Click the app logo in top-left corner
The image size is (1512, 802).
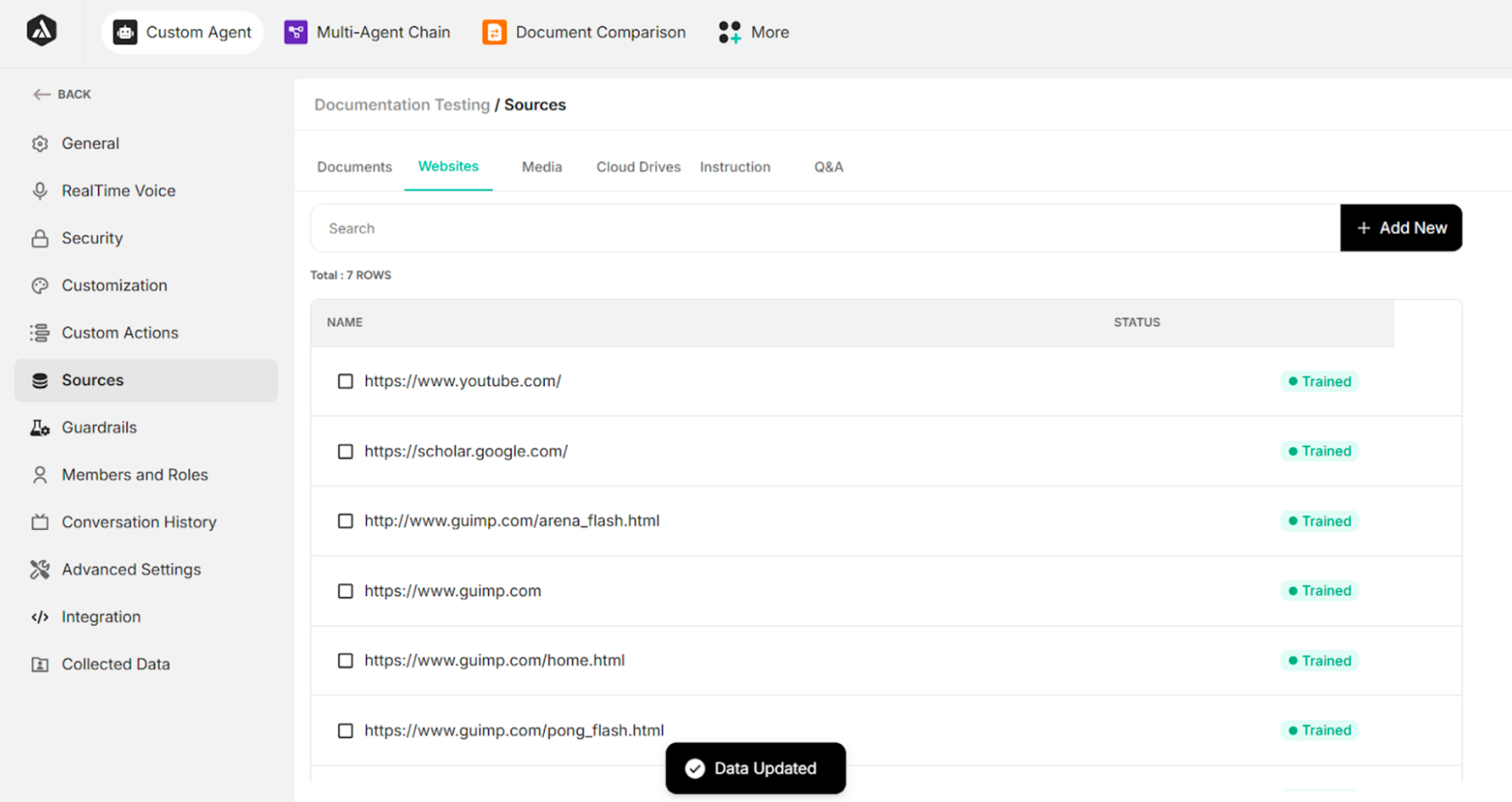(x=42, y=30)
